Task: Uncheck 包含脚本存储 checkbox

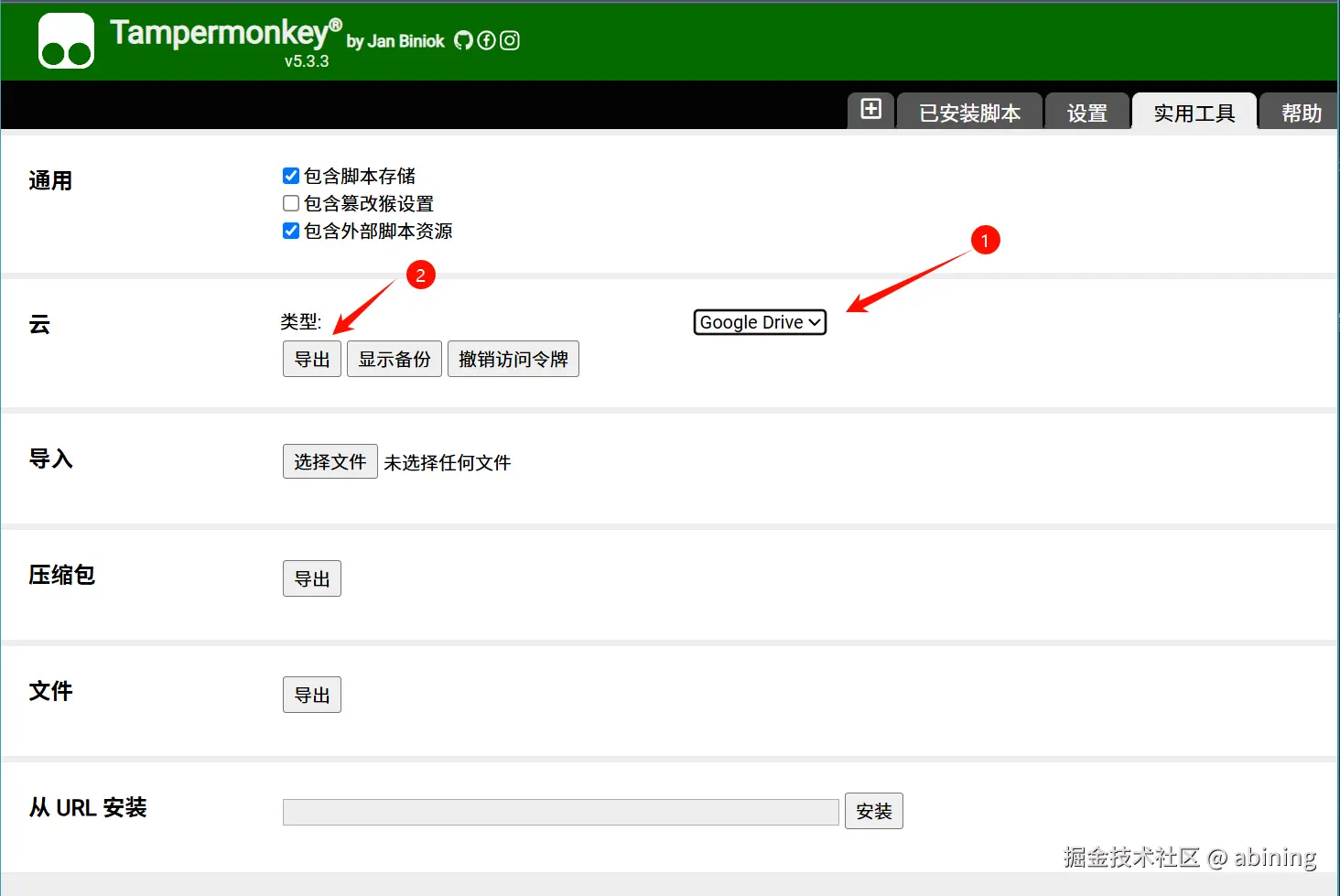Action: (291, 176)
